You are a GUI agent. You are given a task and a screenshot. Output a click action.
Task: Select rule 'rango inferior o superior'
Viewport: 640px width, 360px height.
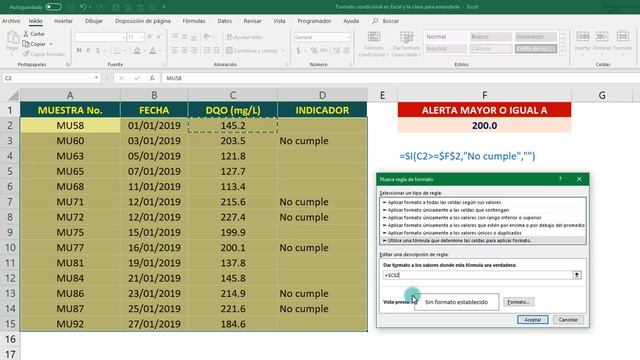coord(482,218)
